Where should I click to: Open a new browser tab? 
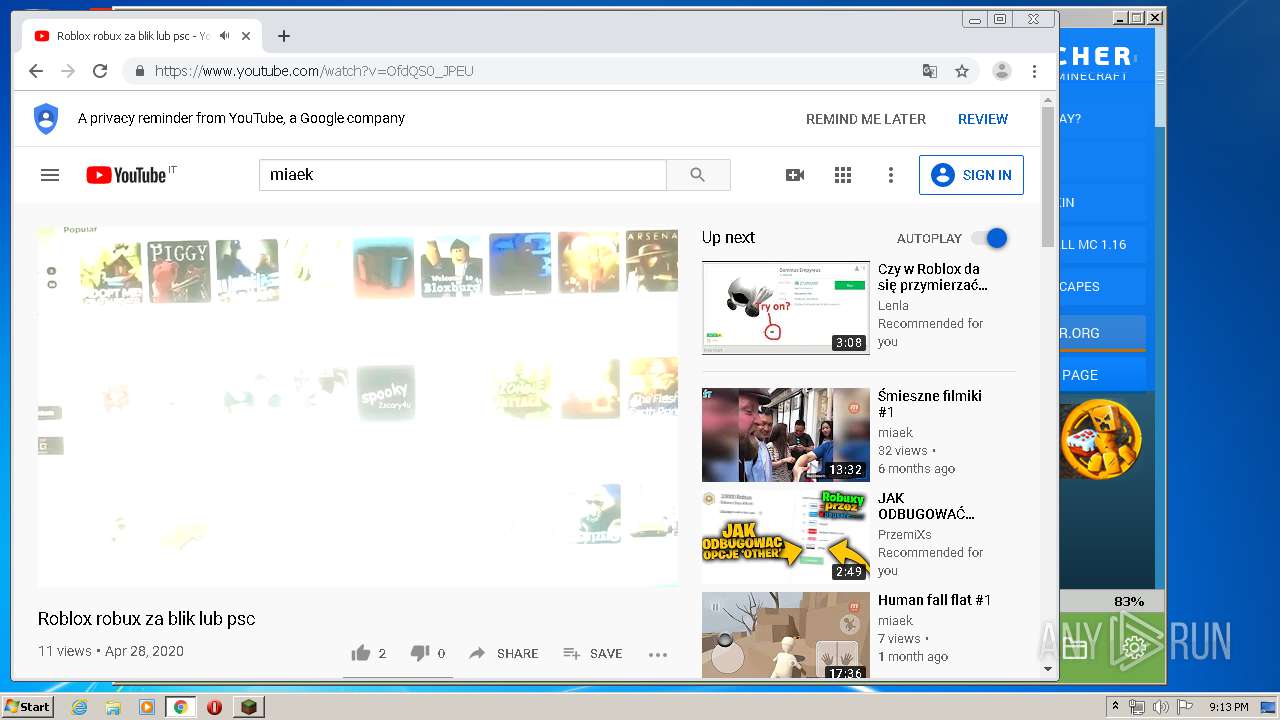pyautogui.click(x=284, y=36)
